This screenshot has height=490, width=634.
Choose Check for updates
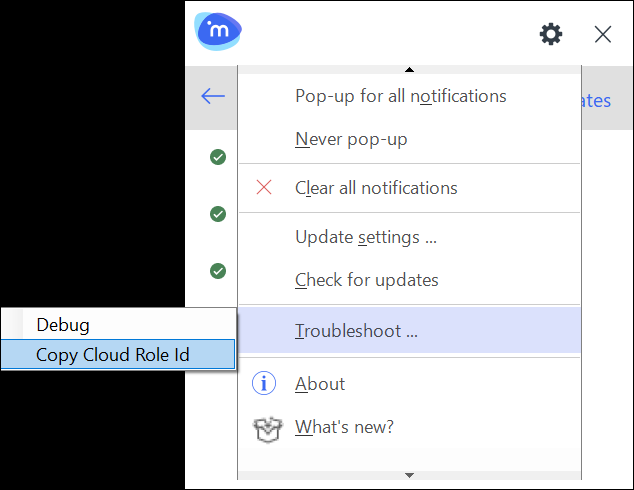pyautogui.click(x=366, y=281)
